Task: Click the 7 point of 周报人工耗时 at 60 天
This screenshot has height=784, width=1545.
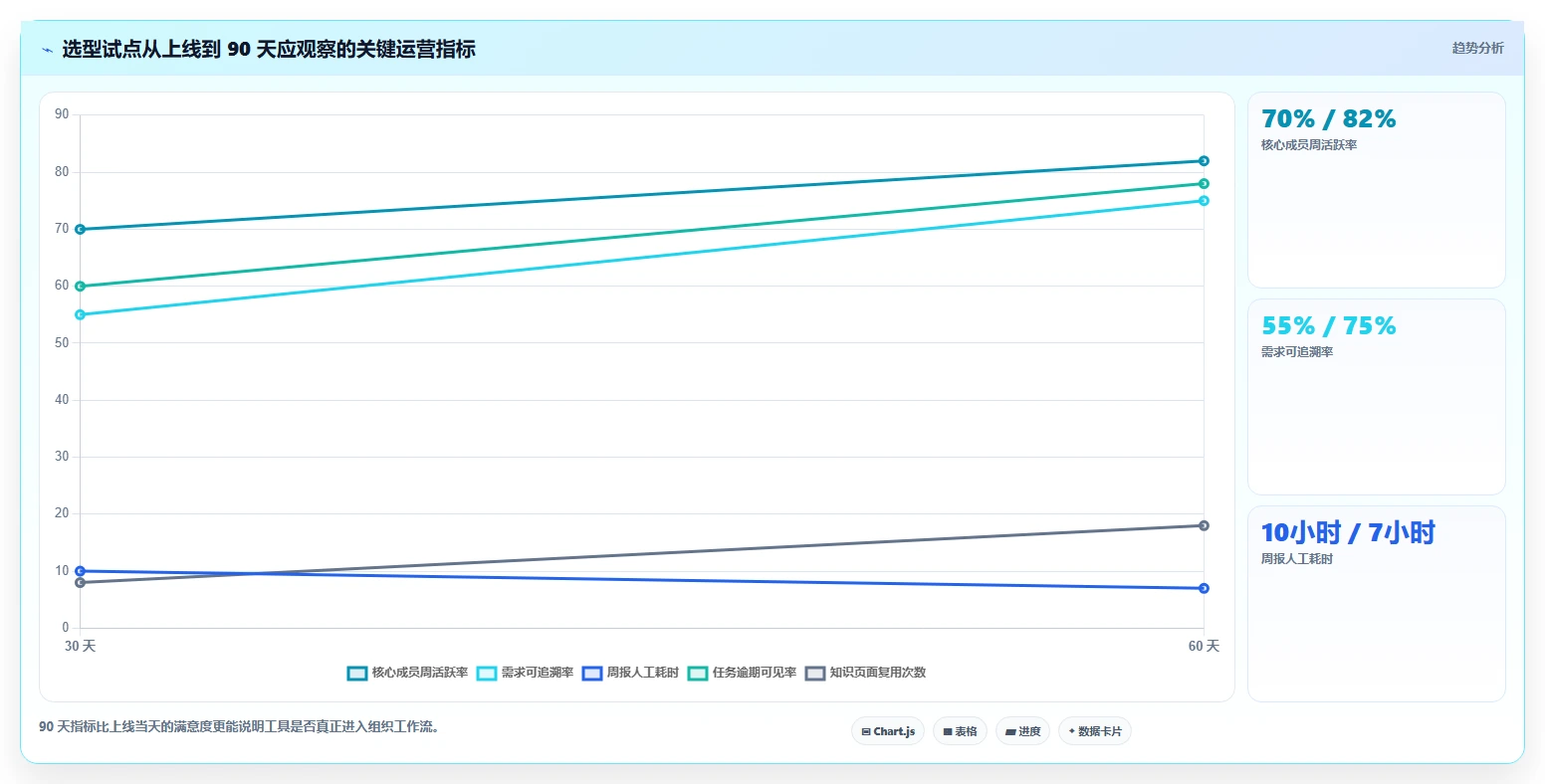Action: pyautogui.click(x=1204, y=588)
